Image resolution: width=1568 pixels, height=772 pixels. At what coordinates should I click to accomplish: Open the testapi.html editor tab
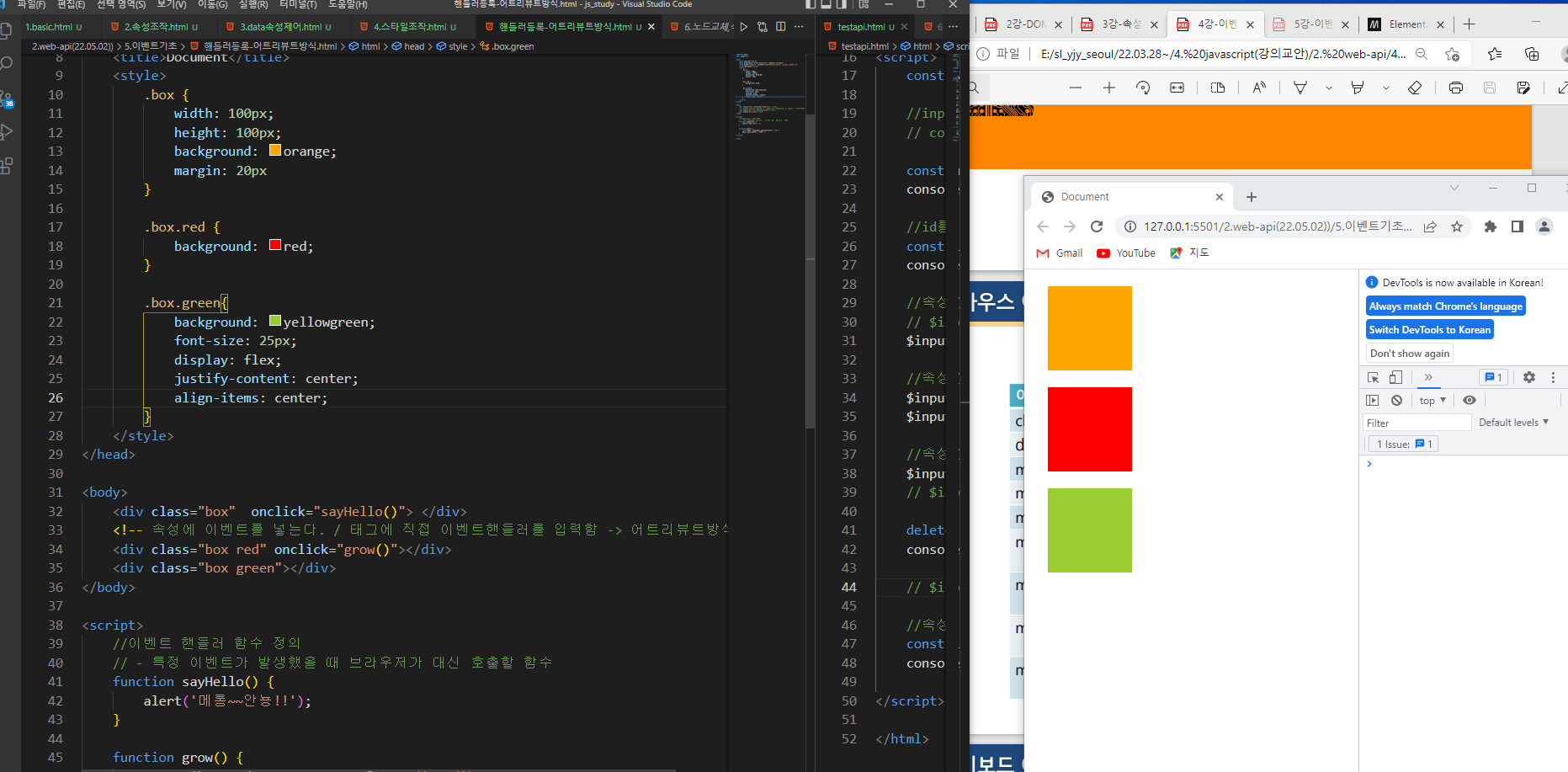pos(865,27)
